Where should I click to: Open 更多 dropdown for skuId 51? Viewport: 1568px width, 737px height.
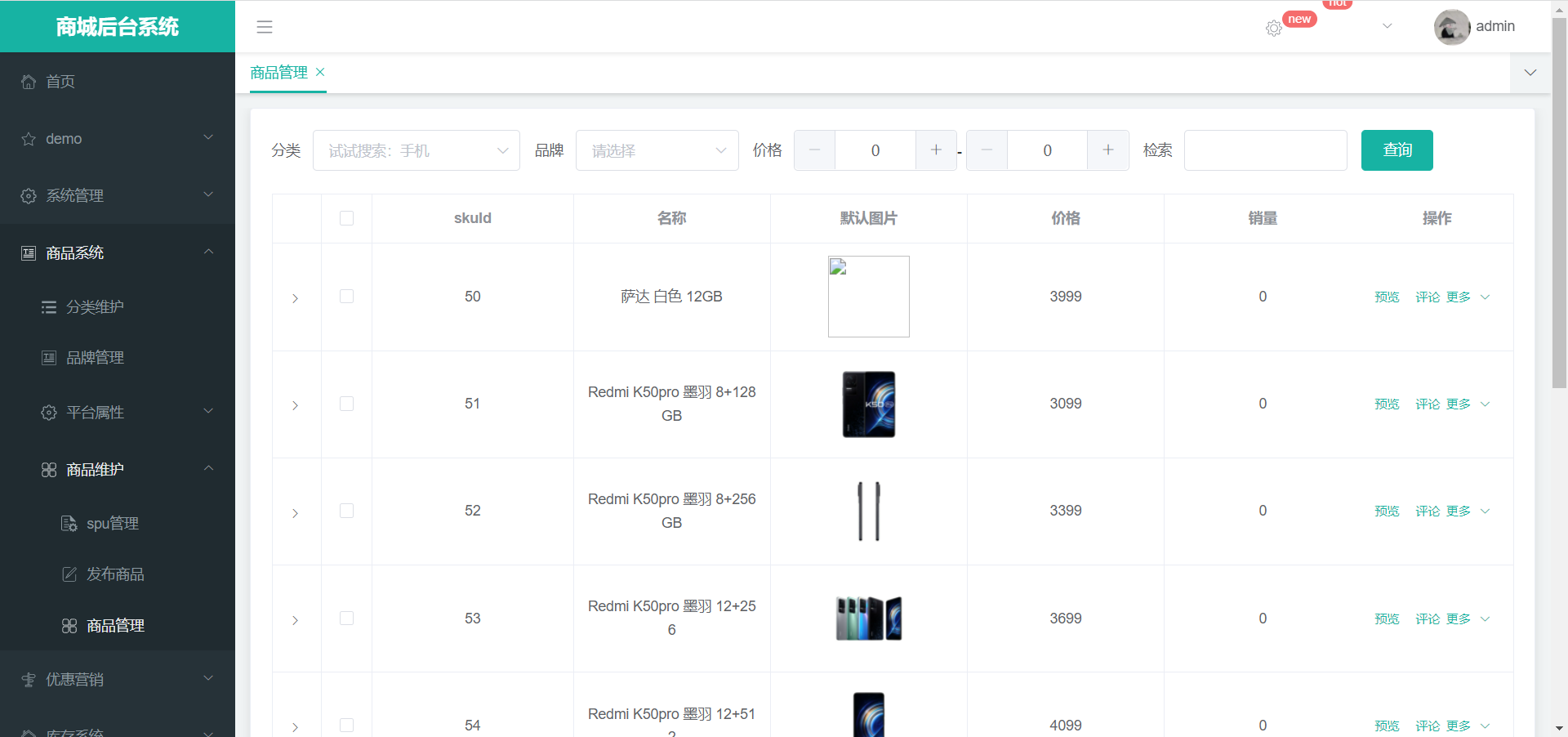click(x=1468, y=404)
